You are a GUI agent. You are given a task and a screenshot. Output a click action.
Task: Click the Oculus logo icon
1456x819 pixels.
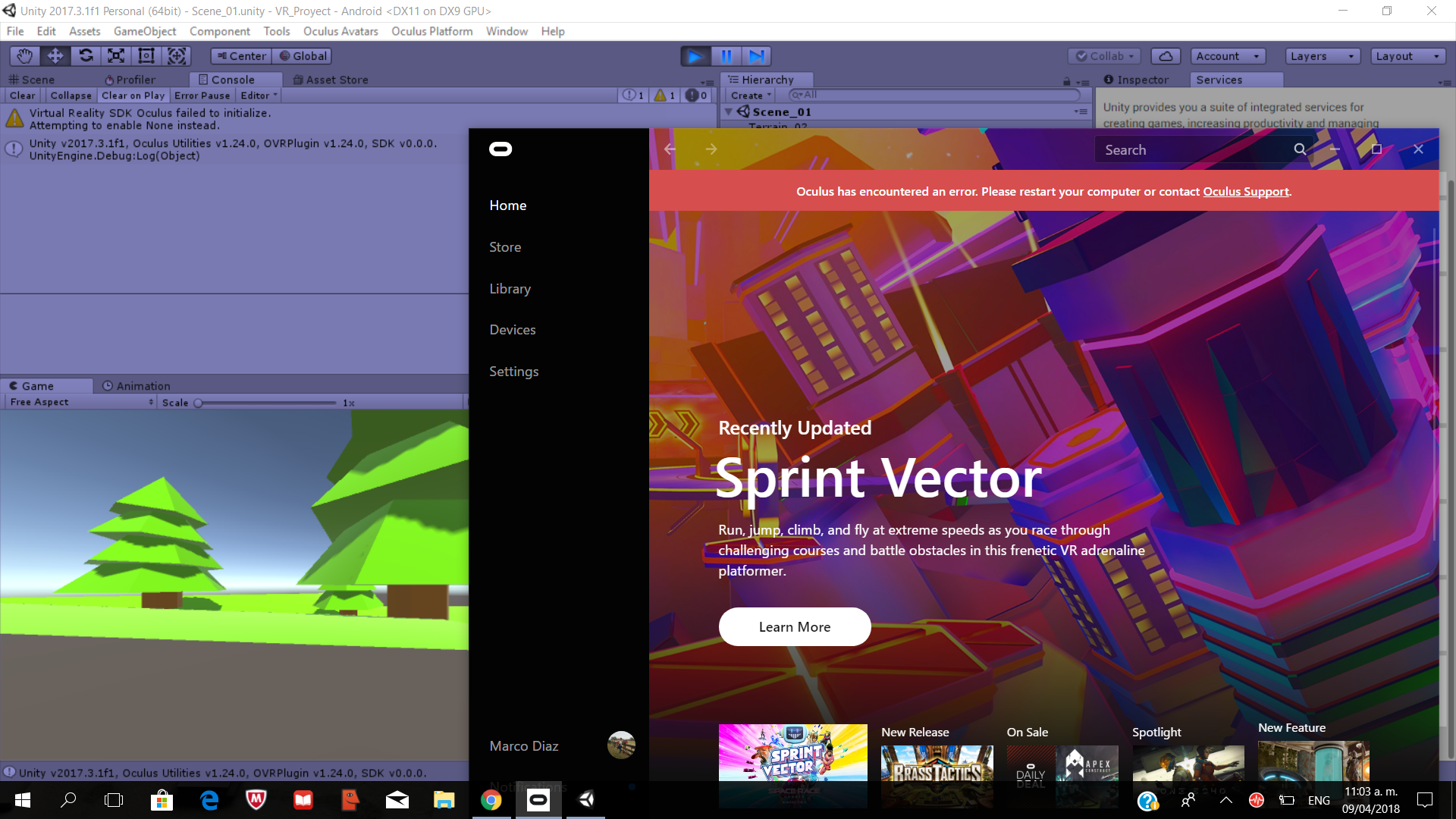click(500, 149)
